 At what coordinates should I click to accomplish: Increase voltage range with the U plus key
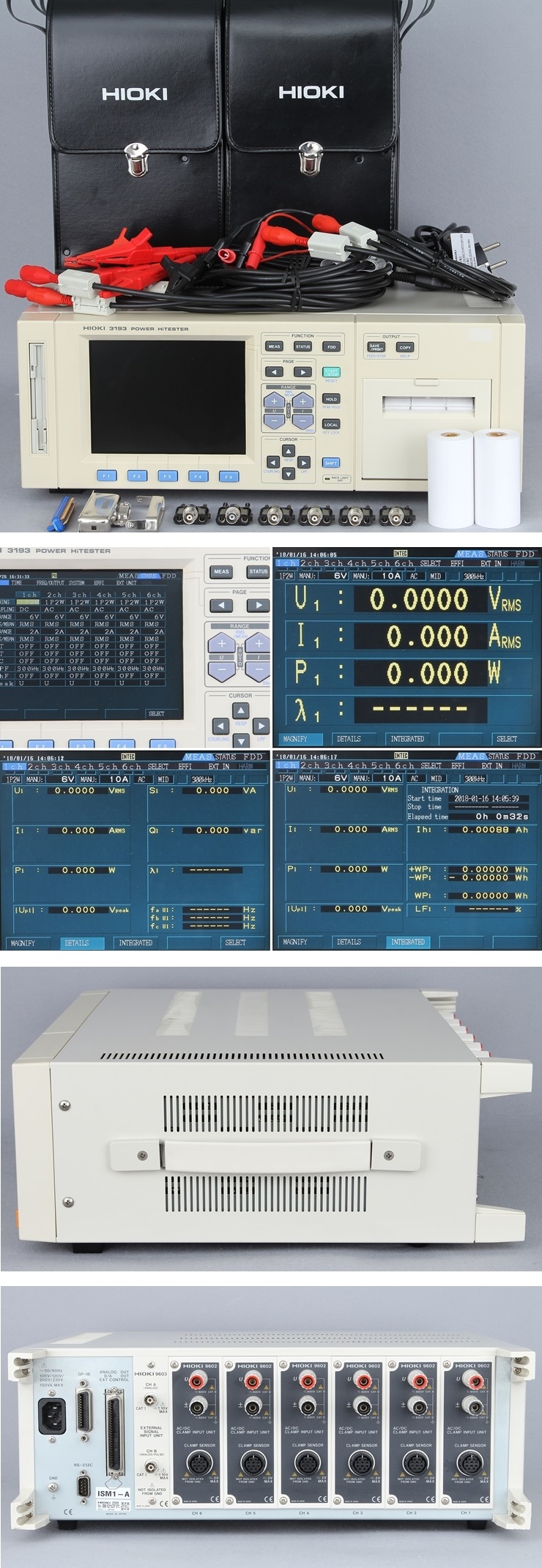coord(274,401)
